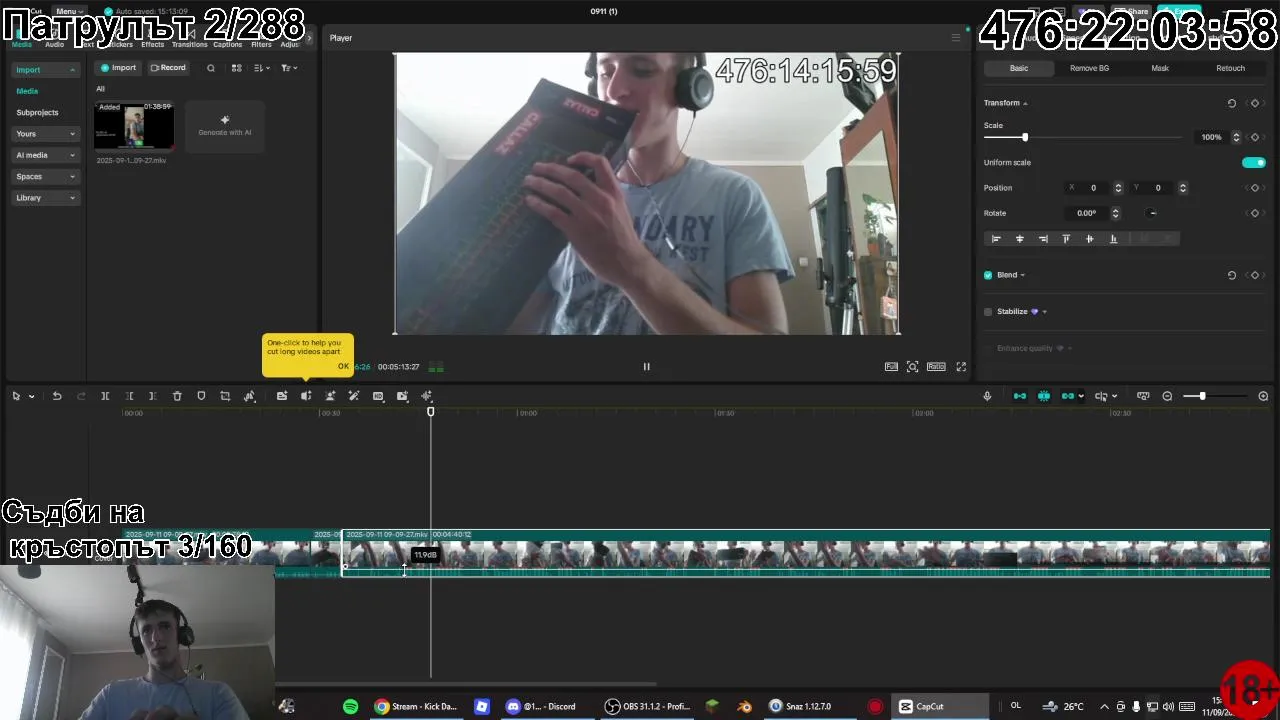Image resolution: width=1280 pixels, height=720 pixels.
Task: Reset the Transform section
Action: pos(1231,103)
